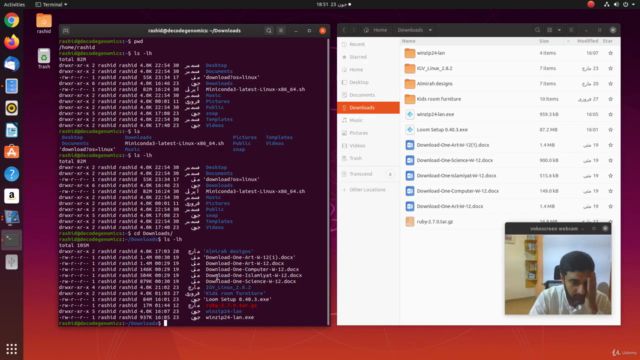Open the rashid home folder desktop icon
640x360 pixels.
pyautogui.click(x=44, y=23)
